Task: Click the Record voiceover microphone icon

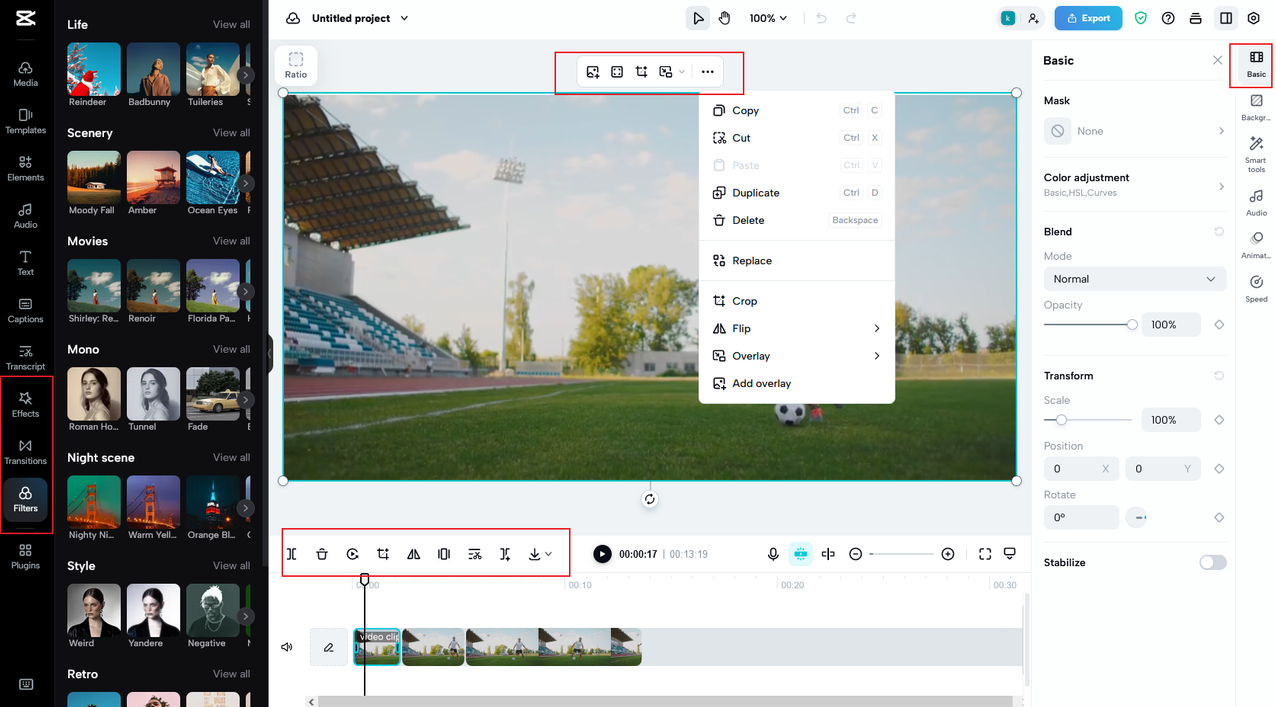Action: click(x=773, y=554)
